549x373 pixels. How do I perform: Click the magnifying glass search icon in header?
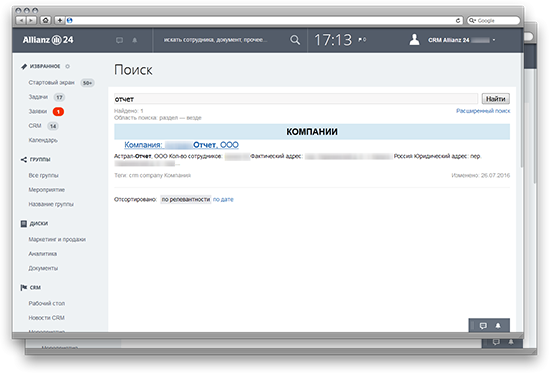click(x=295, y=40)
